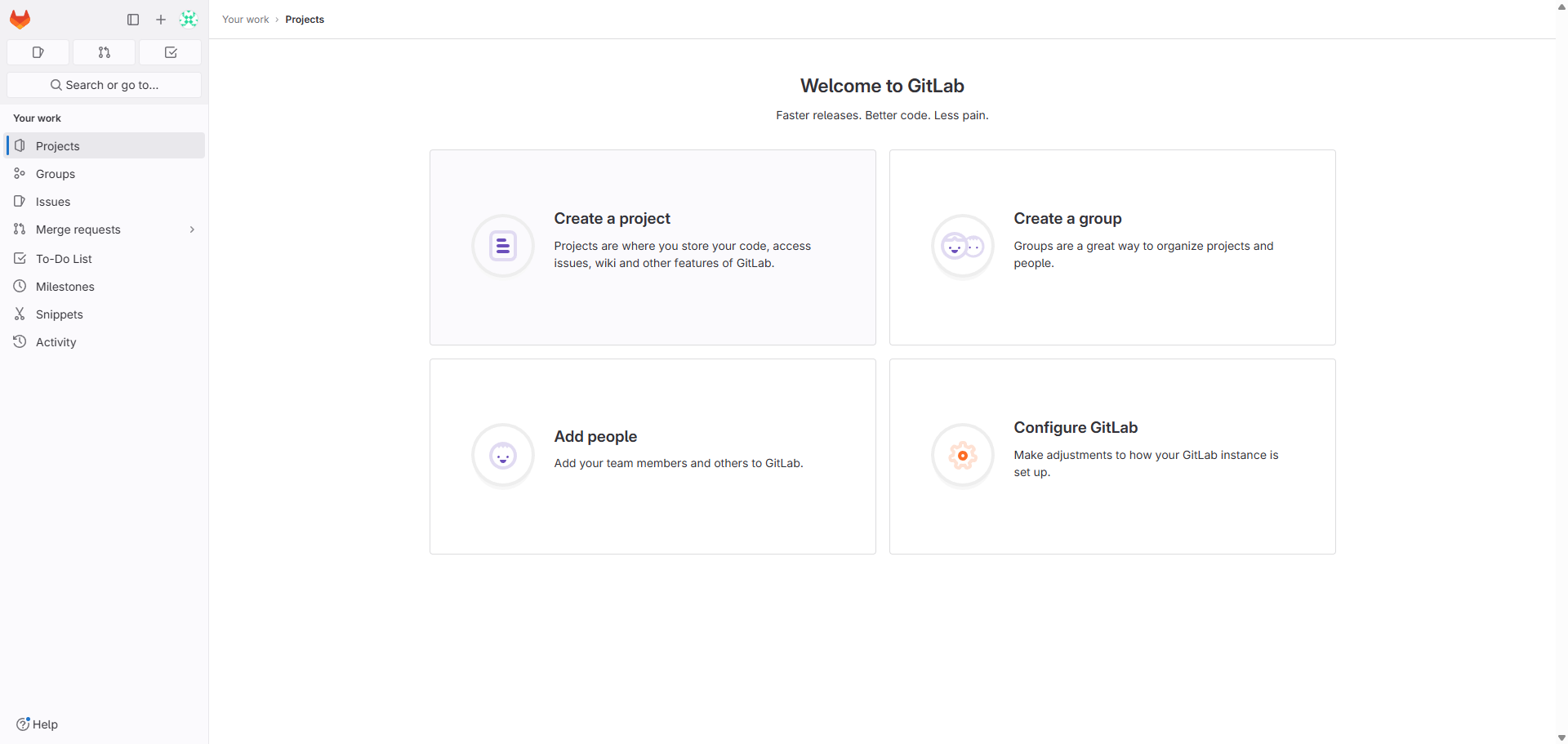Click the Create a project card
The image size is (1568, 744).
pos(652,247)
